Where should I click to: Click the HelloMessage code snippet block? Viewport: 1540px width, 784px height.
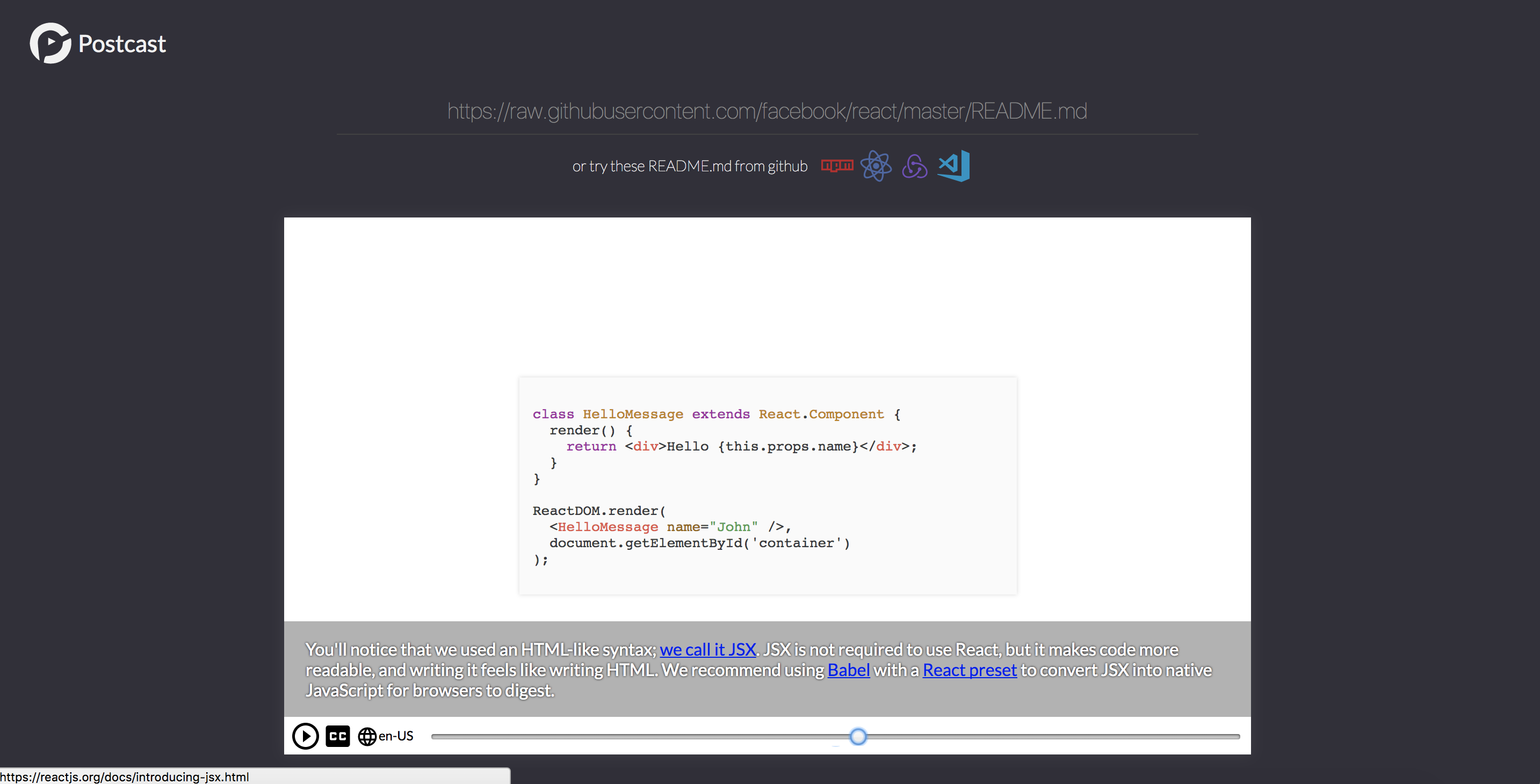(x=768, y=485)
